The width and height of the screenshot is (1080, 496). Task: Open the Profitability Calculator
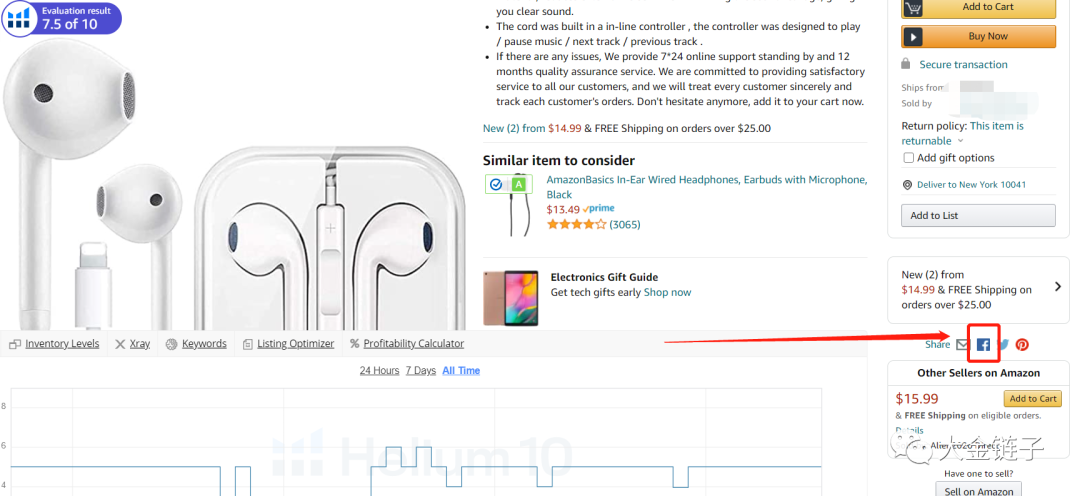coord(407,344)
